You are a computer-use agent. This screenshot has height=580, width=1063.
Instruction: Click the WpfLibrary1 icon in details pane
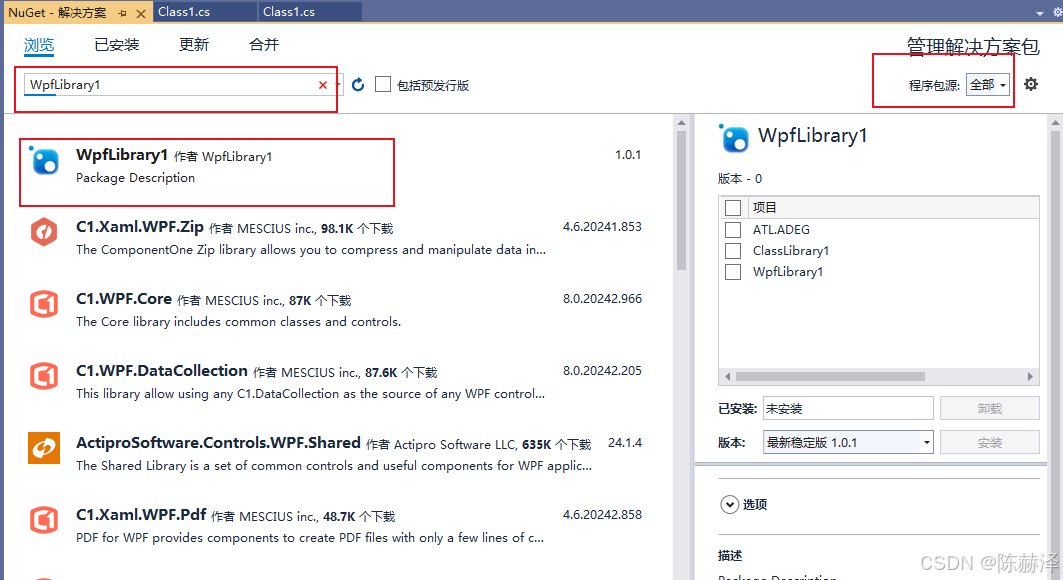pos(734,138)
